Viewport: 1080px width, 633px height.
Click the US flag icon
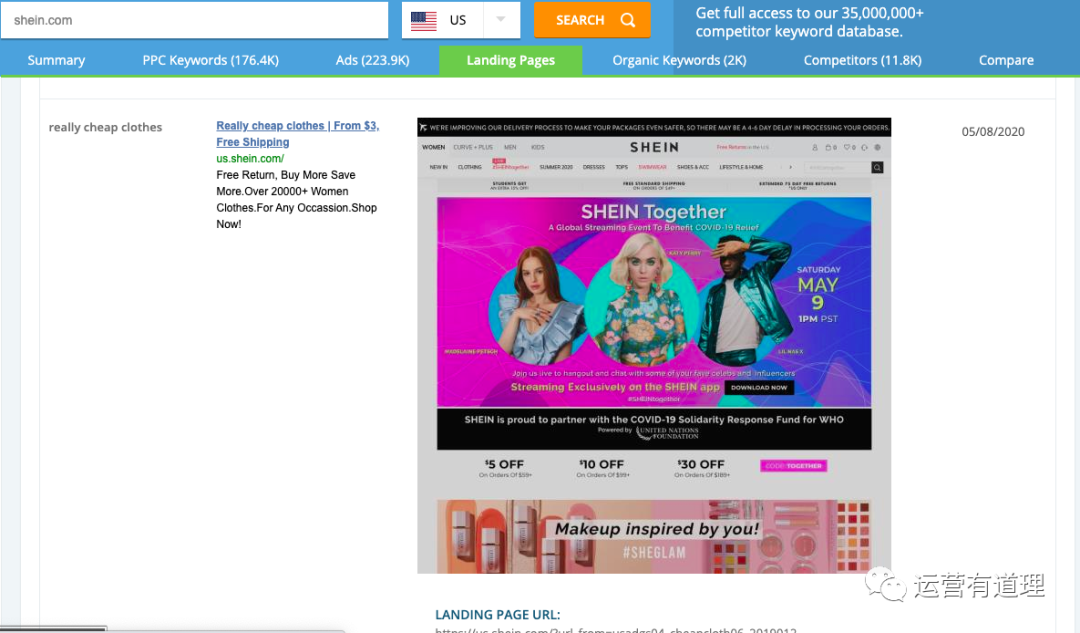424,20
